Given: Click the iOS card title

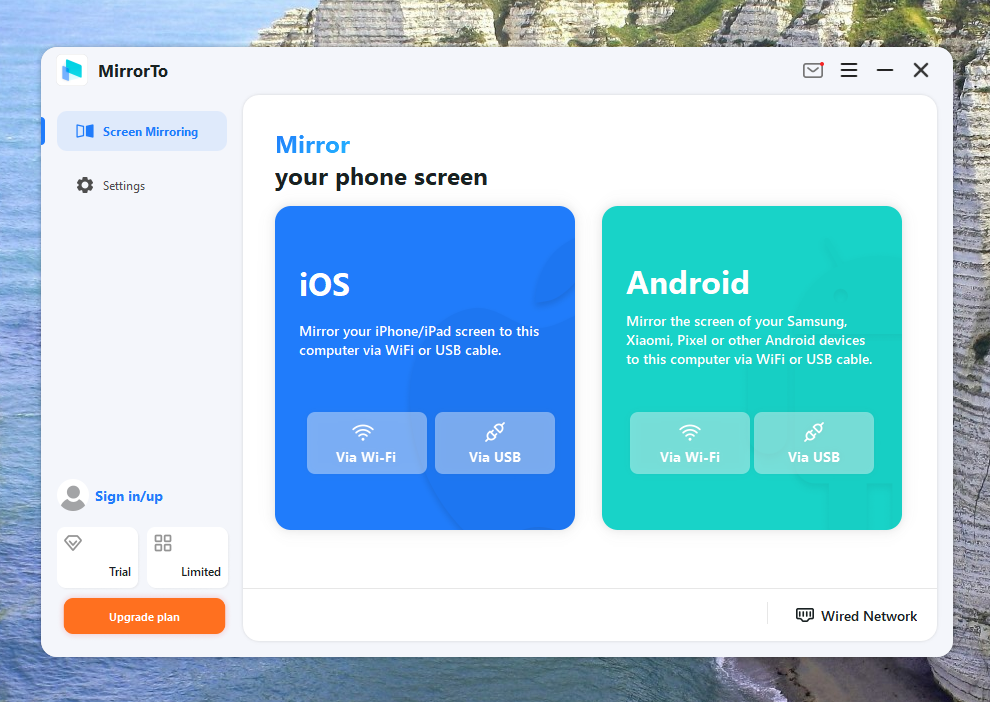Looking at the screenshot, I should (x=325, y=285).
